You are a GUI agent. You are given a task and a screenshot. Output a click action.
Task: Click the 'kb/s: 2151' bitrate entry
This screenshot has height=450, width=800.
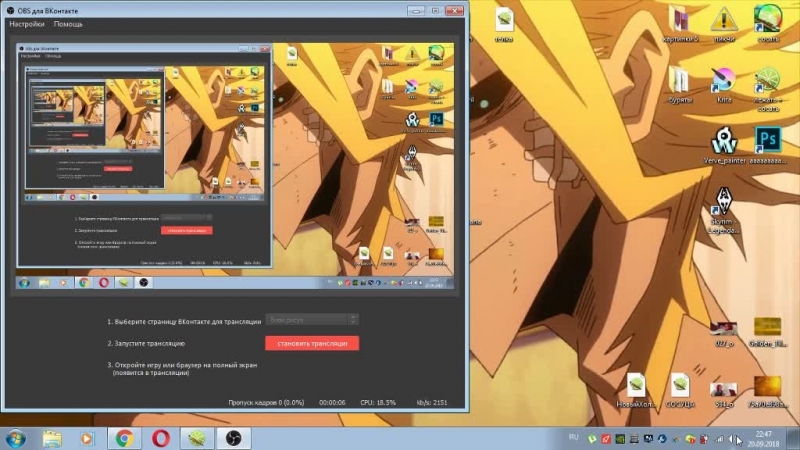[x=432, y=403]
